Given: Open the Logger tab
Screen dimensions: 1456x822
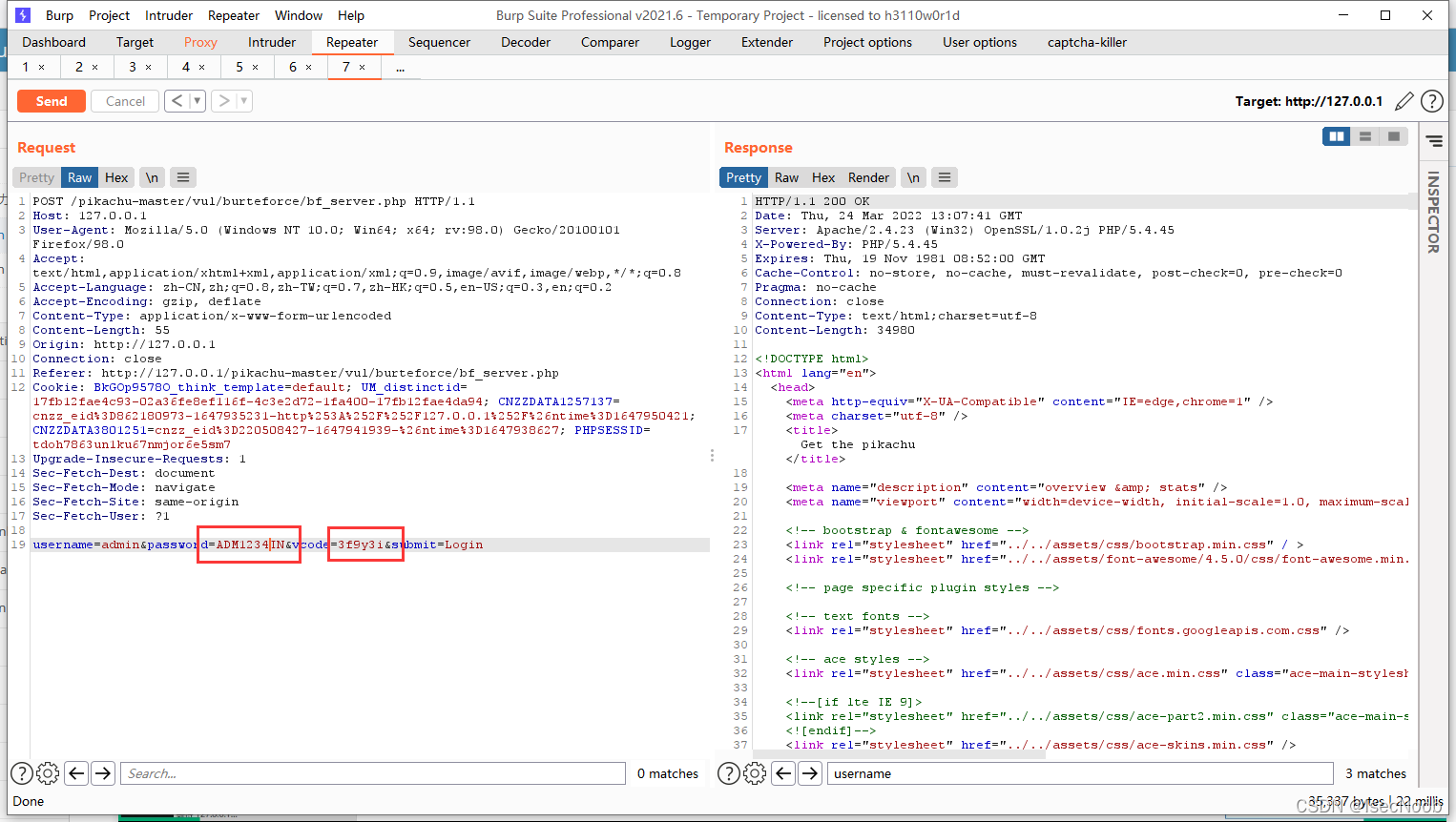Looking at the screenshot, I should pos(690,42).
